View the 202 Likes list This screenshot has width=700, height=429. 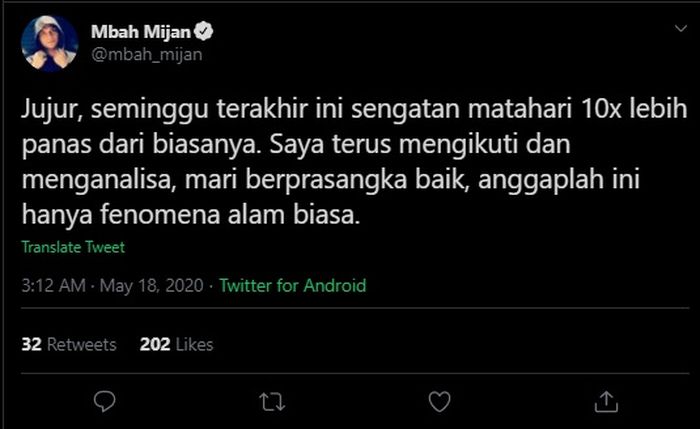[x=177, y=344]
